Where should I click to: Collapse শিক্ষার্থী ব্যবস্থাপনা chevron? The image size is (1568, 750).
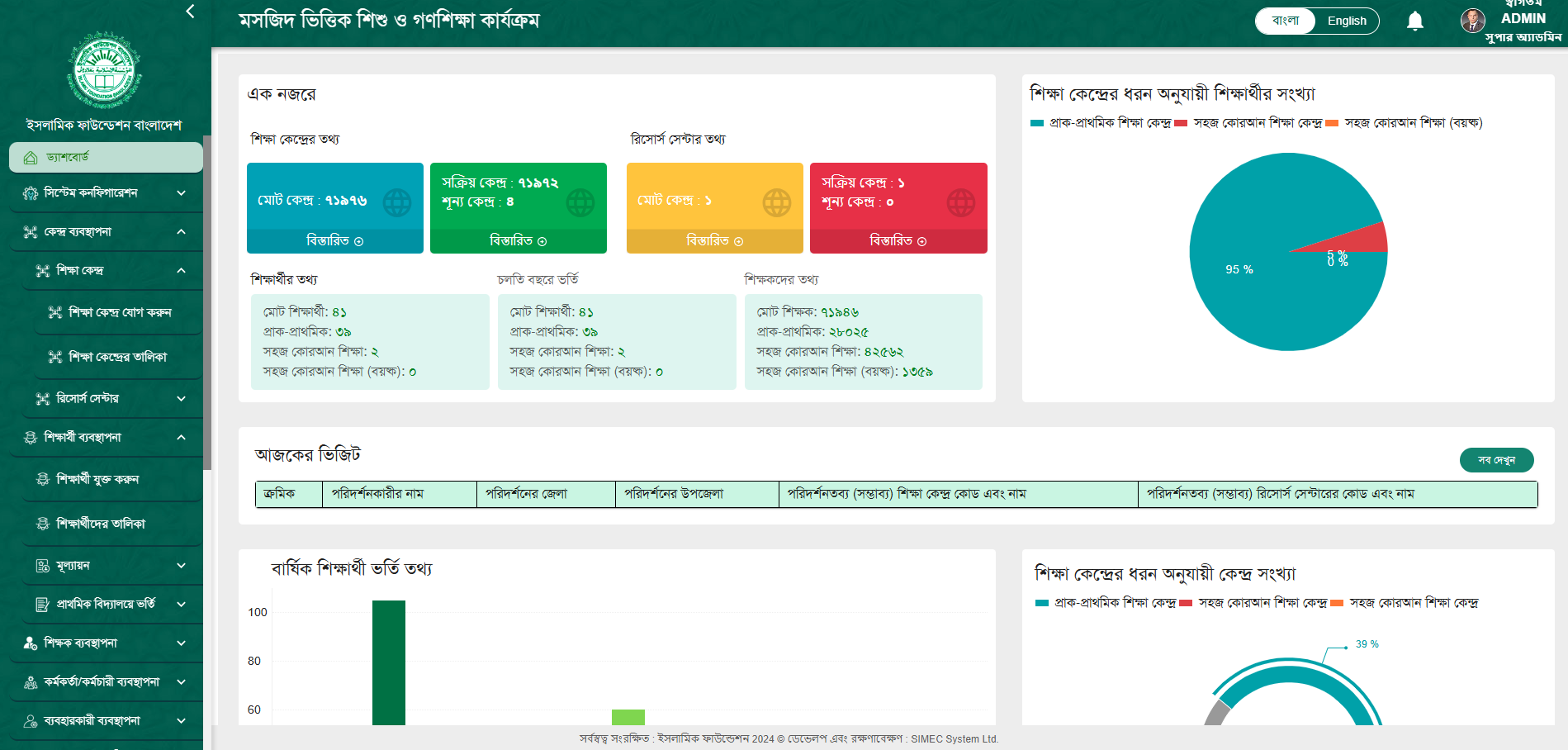tap(181, 437)
